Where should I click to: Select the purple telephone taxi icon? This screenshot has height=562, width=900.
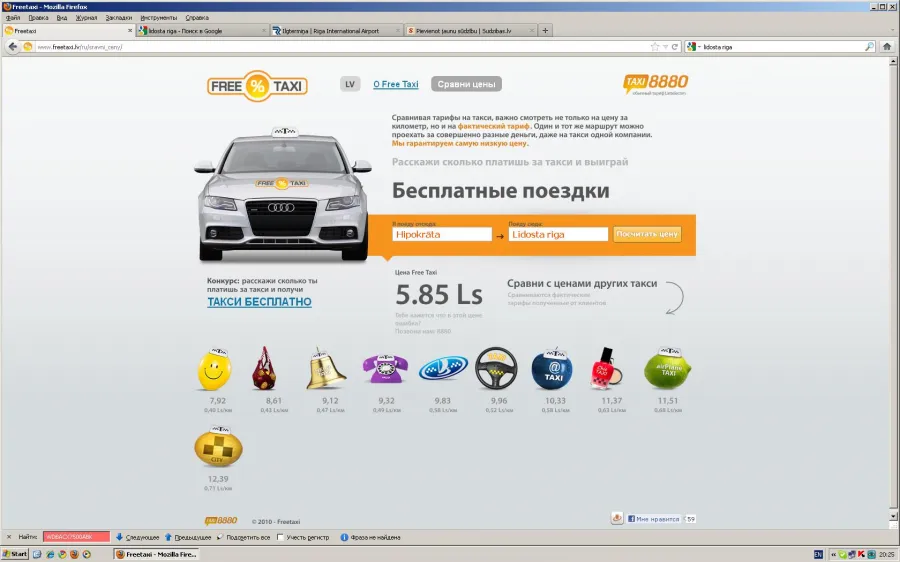point(385,369)
